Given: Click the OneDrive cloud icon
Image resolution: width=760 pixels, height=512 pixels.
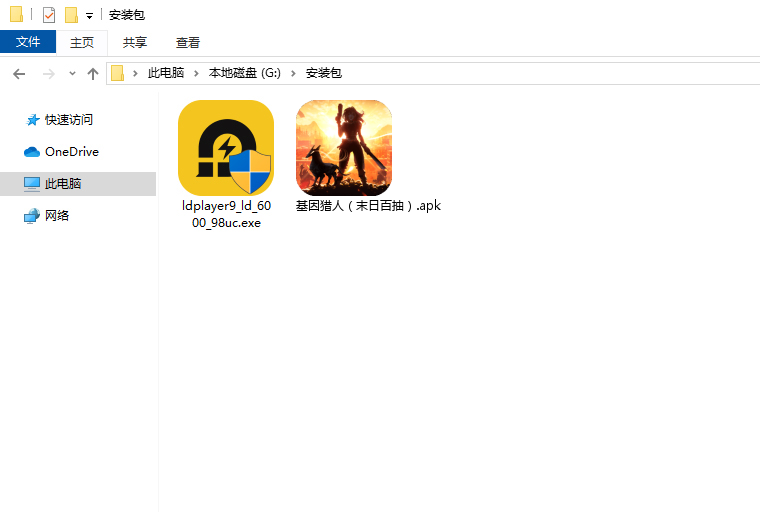Looking at the screenshot, I should [x=32, y=152].
